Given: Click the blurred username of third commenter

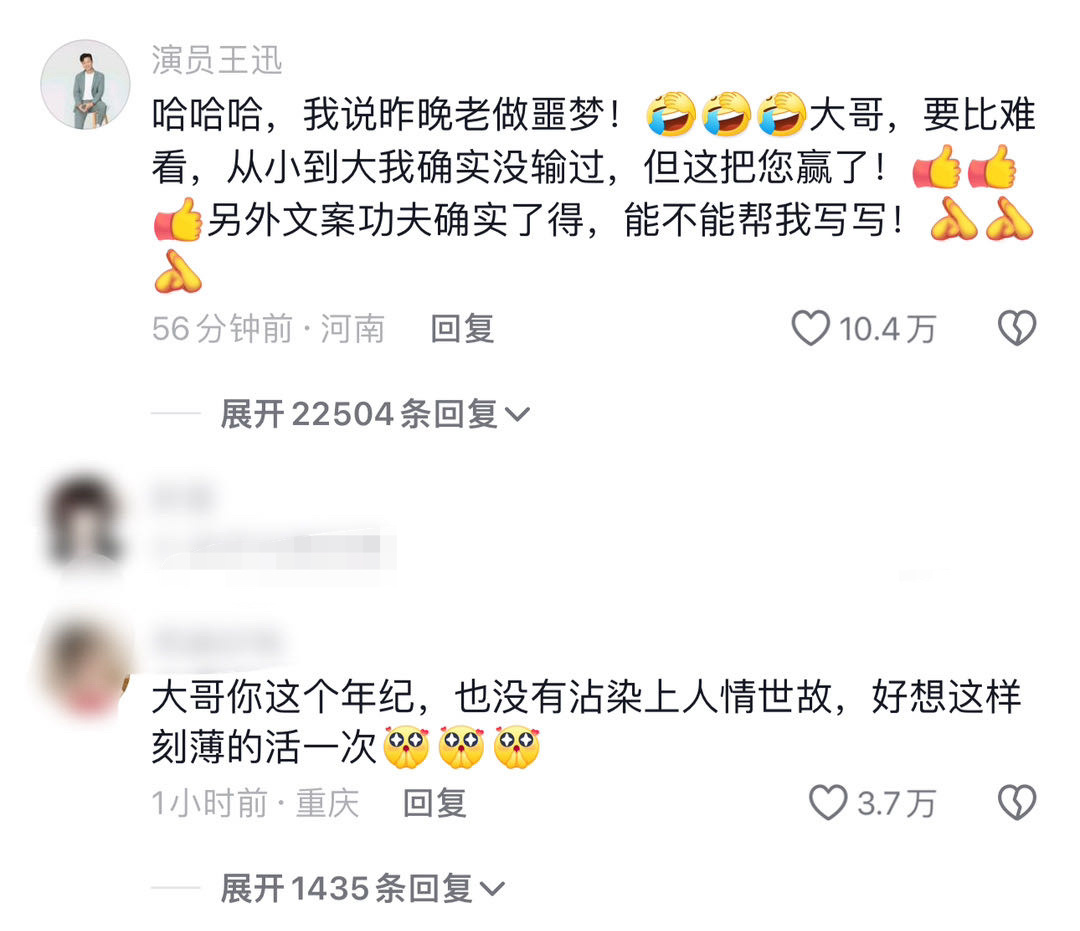Looking at the screenshot, I should coord(216,642).
